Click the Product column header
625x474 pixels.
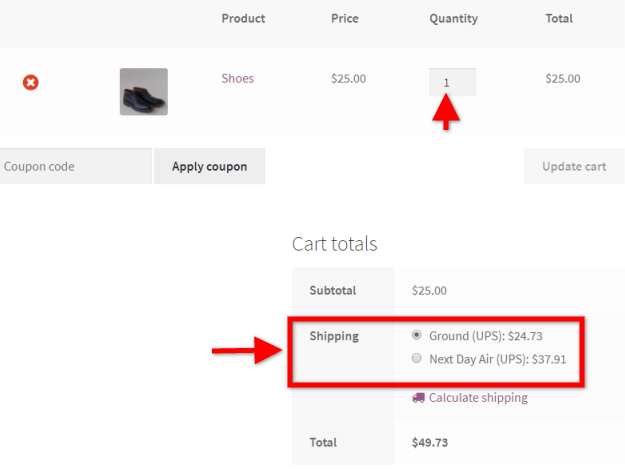243,18
